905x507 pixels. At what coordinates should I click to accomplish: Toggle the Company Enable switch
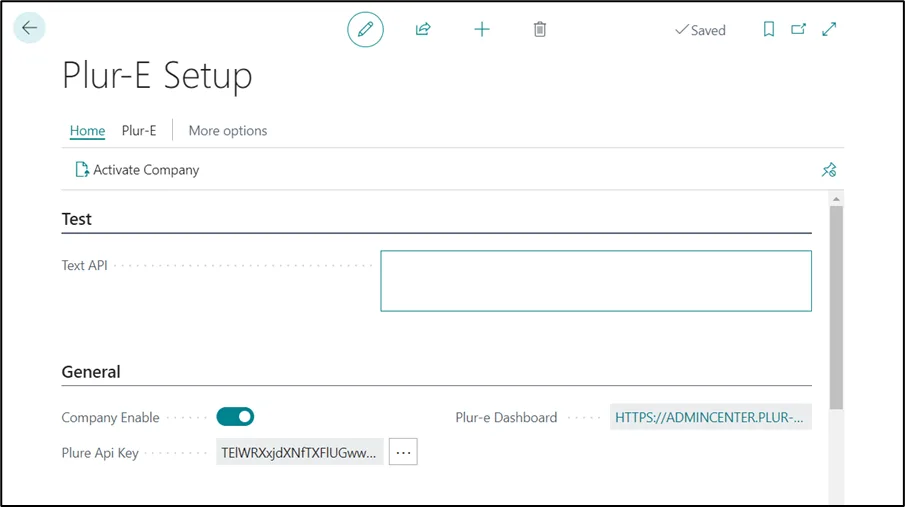(235, 417)
